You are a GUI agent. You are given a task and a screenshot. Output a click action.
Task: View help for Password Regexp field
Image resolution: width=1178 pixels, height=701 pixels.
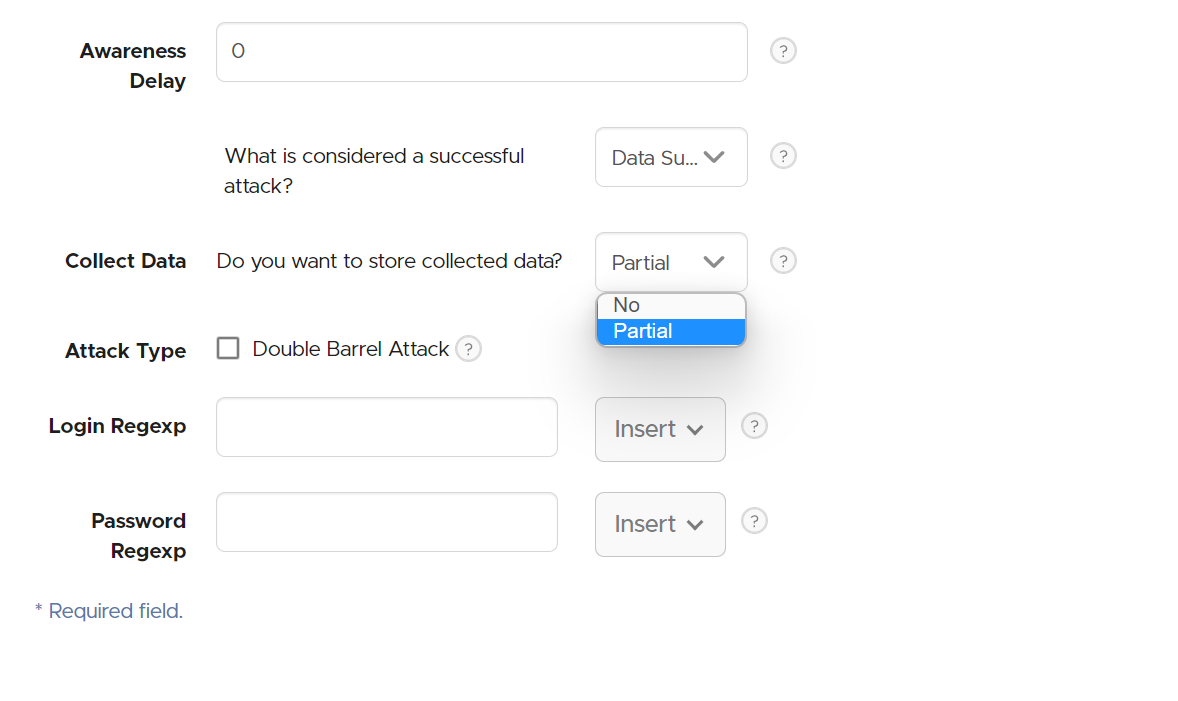[x=754, y=521]
